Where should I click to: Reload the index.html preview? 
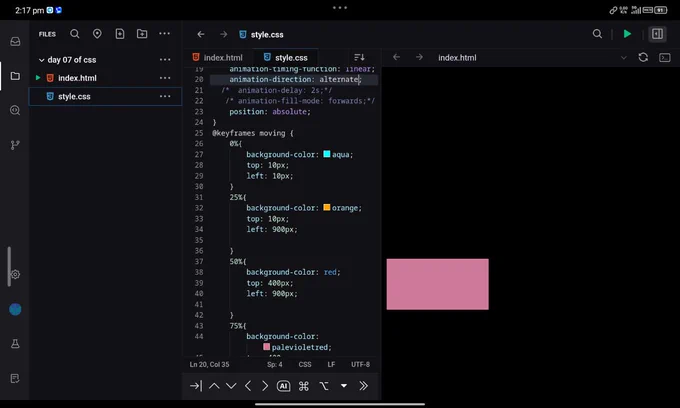(x=643, y=57)
